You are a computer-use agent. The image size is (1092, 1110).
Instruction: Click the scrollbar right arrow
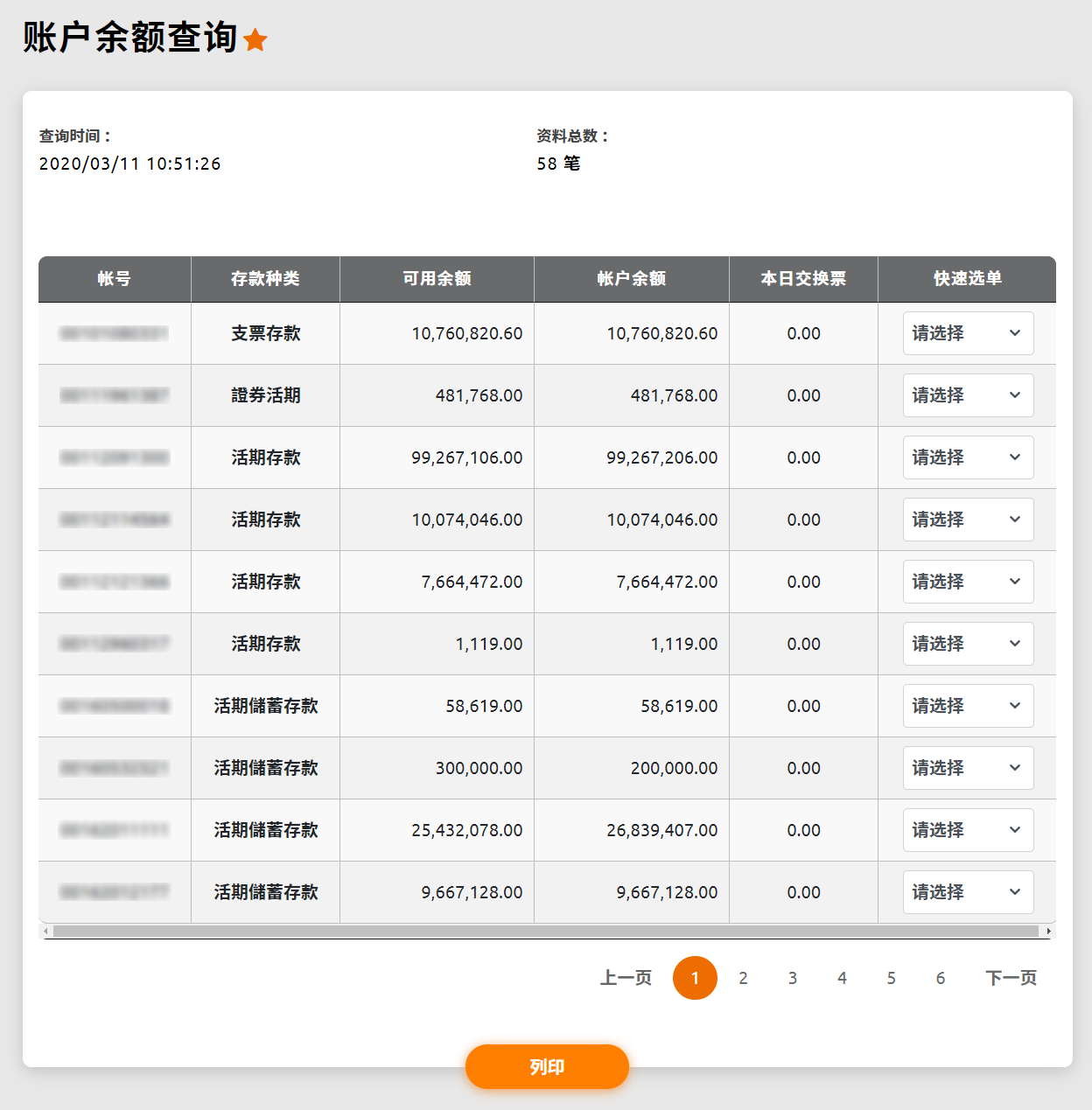[x=1049, y=932]
